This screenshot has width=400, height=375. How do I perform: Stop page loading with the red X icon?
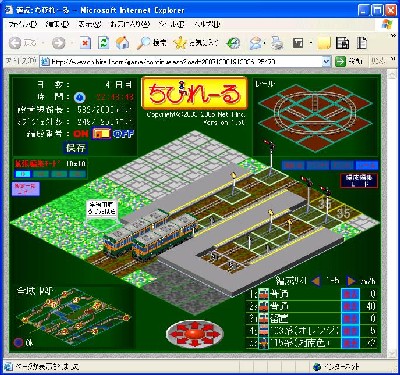tap(85, 43)
